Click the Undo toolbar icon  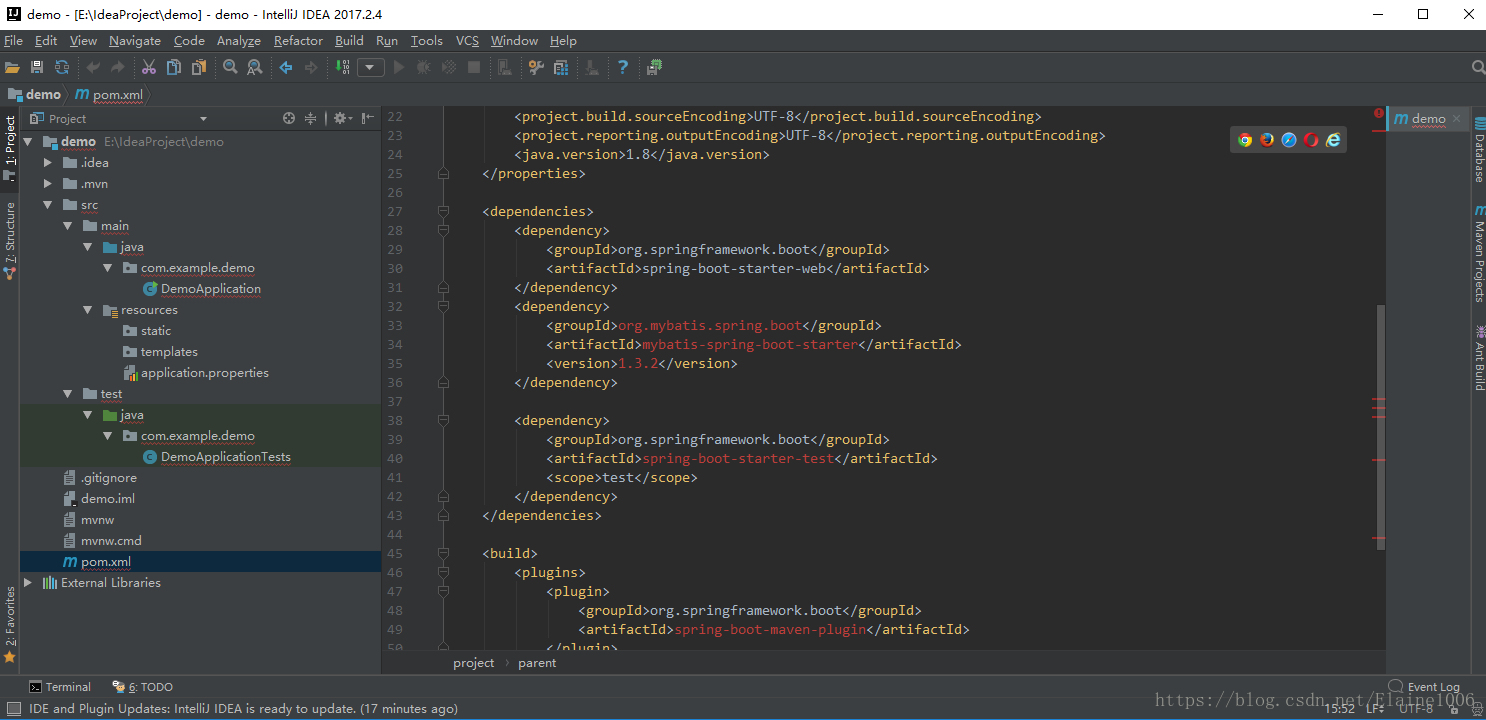93,67
